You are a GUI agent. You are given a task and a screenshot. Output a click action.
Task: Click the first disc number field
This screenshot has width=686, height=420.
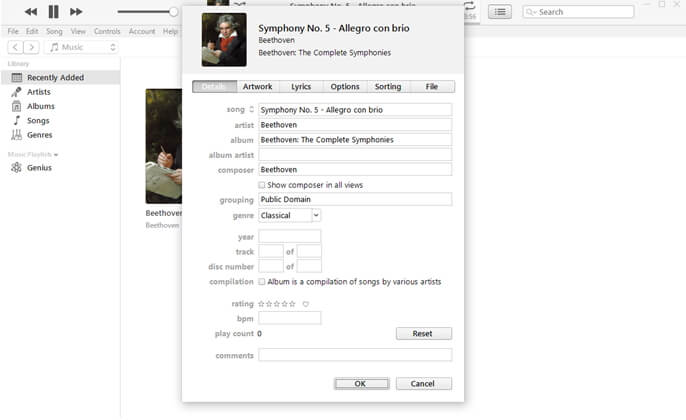coord(271,266)
